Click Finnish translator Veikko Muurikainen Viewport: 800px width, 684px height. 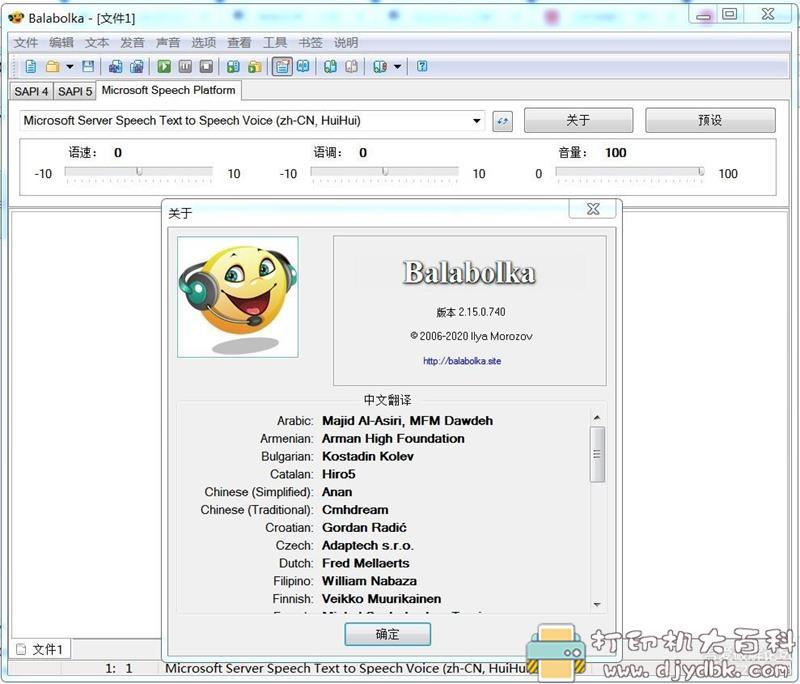click(x=382, y=599)
